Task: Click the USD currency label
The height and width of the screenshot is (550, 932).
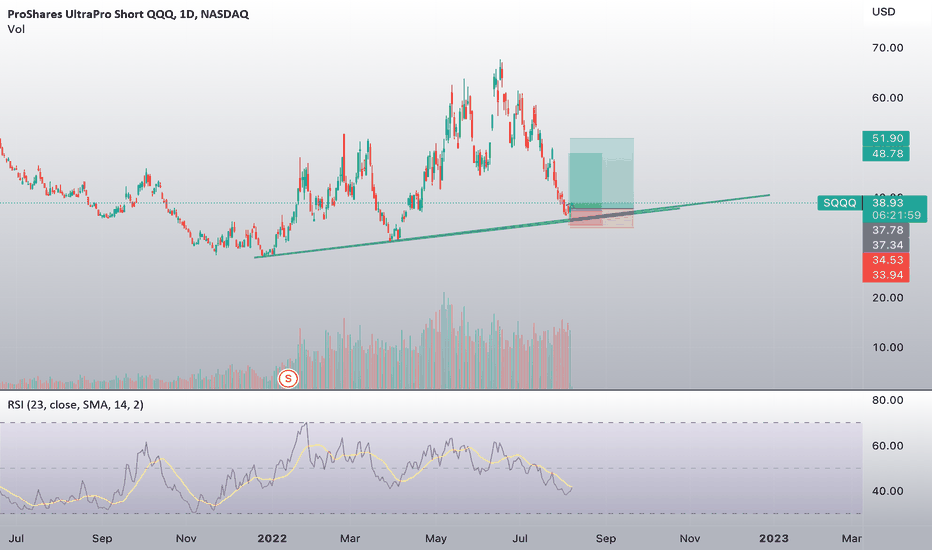Action: pos(883,12)
